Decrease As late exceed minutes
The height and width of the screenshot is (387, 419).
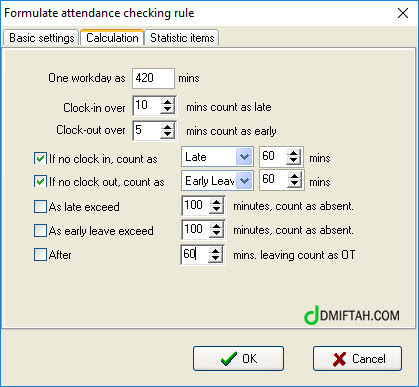216,210
